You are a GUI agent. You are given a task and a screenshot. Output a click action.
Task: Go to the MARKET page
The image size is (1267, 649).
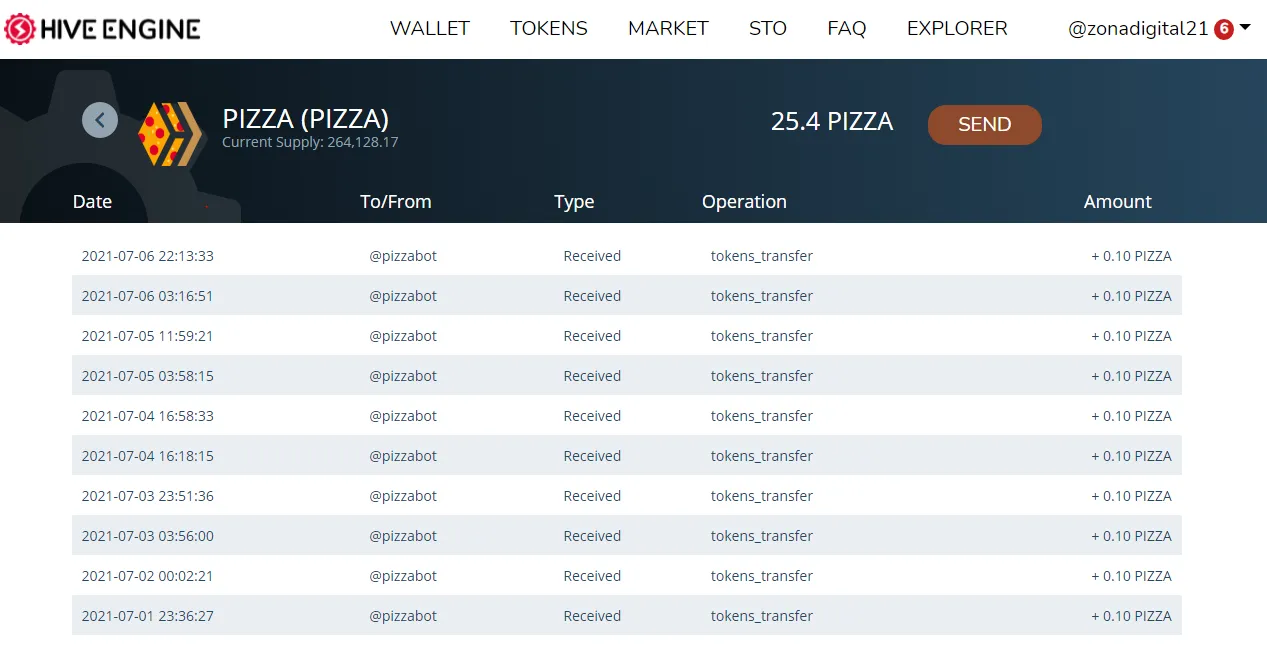pyautogui.click(x=668, y=29)
